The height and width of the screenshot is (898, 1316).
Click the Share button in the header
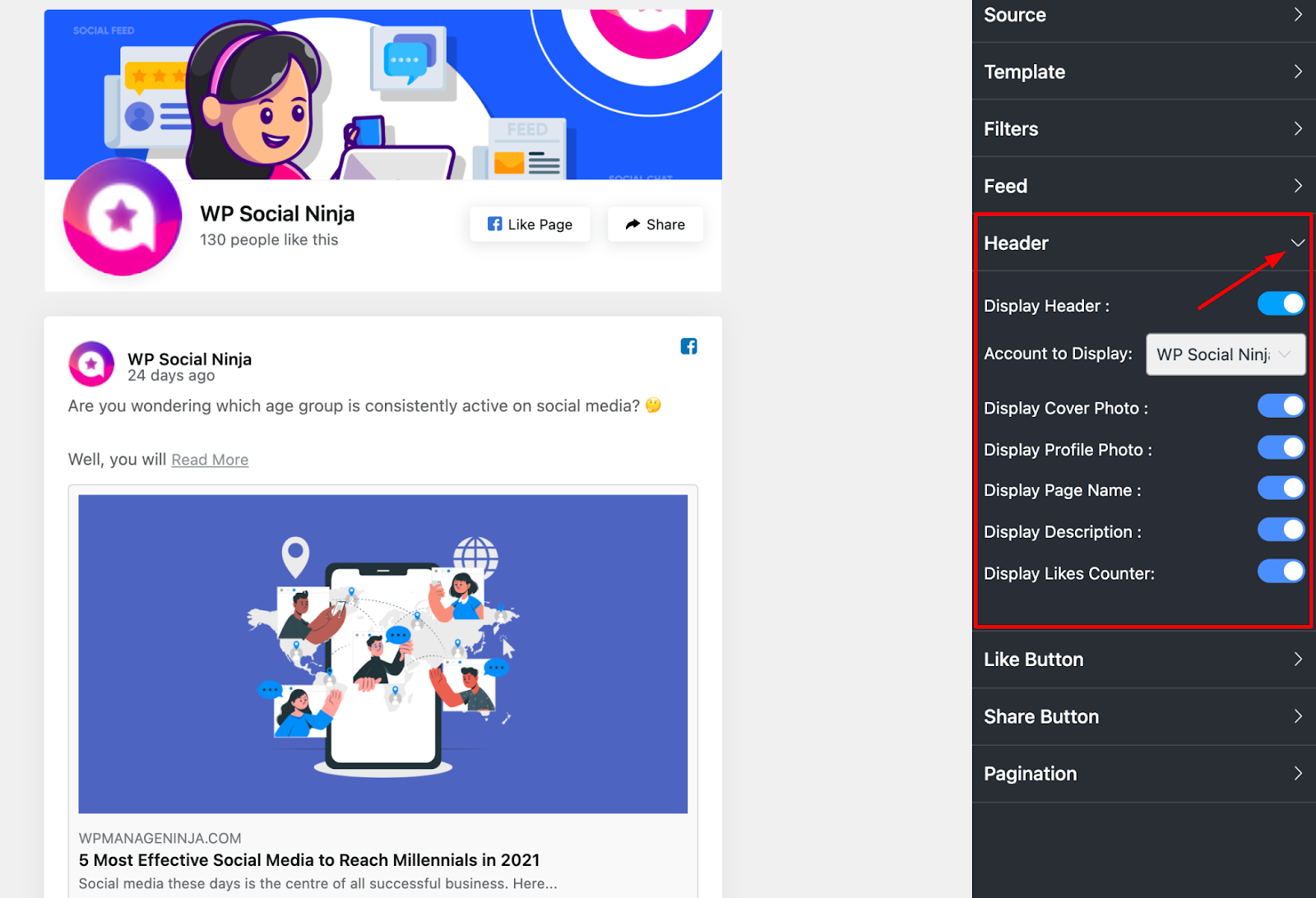point(656,224)
